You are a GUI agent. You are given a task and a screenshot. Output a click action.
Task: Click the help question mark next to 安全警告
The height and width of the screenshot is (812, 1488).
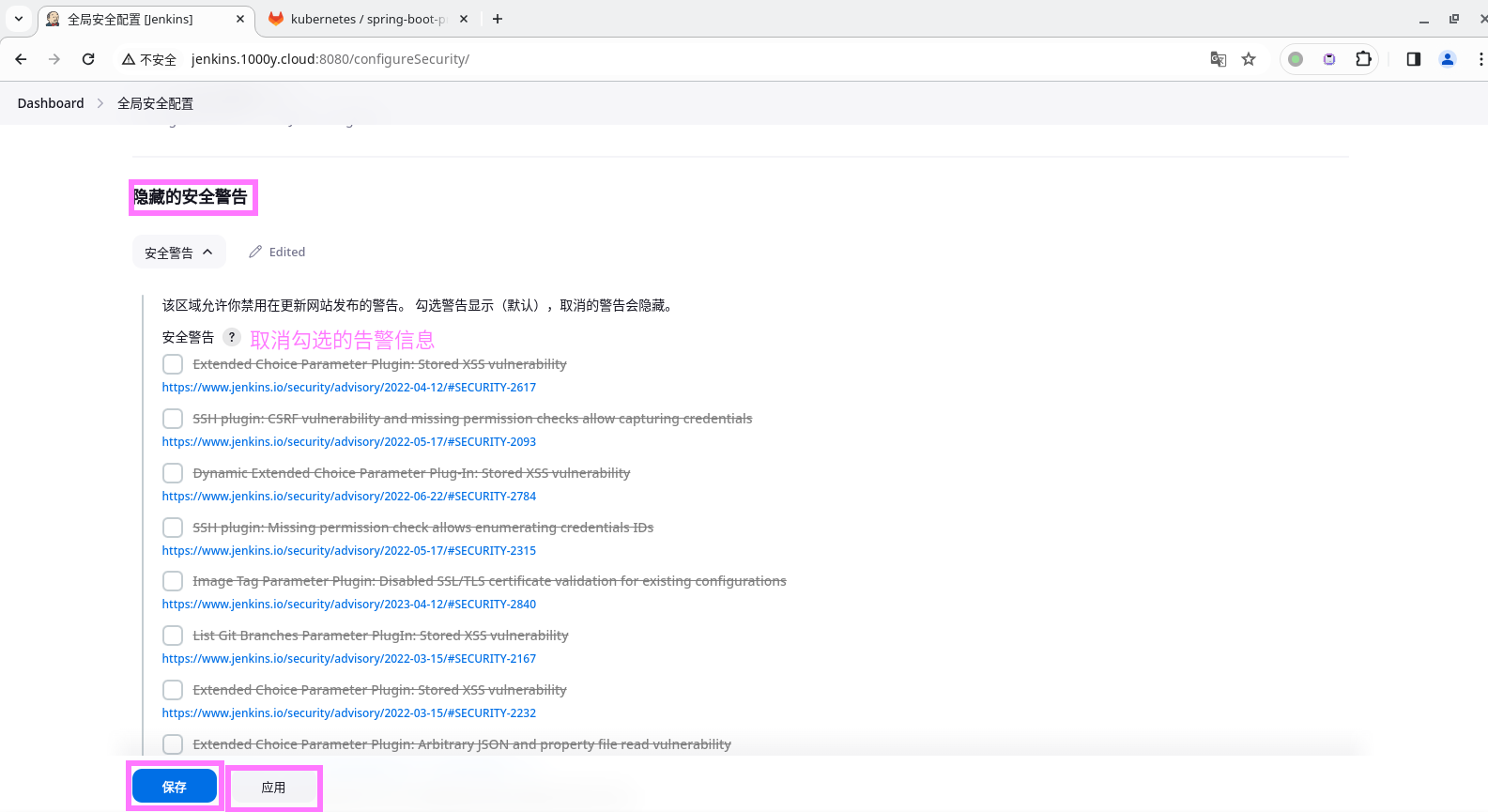pyautogui.click(x=232, y=337)
